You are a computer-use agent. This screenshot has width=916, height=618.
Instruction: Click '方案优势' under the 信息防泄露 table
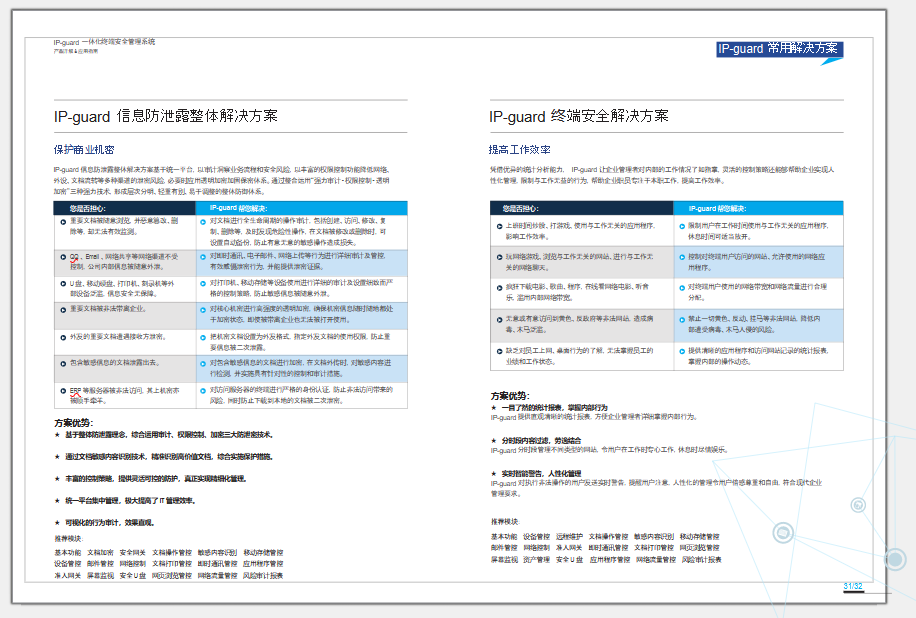(x=74, y=423)
